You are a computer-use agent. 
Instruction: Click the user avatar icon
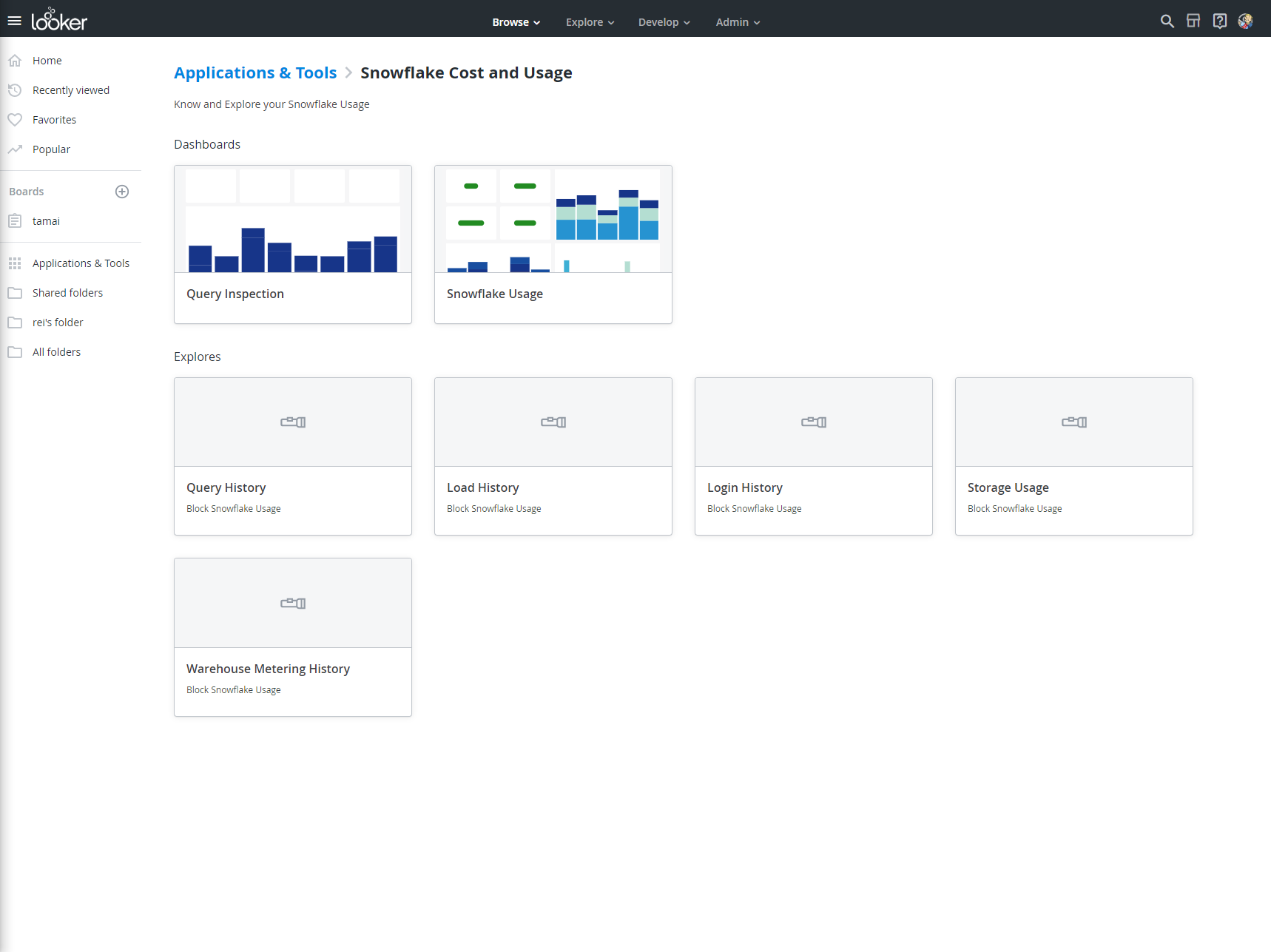tap(1246, 21)
